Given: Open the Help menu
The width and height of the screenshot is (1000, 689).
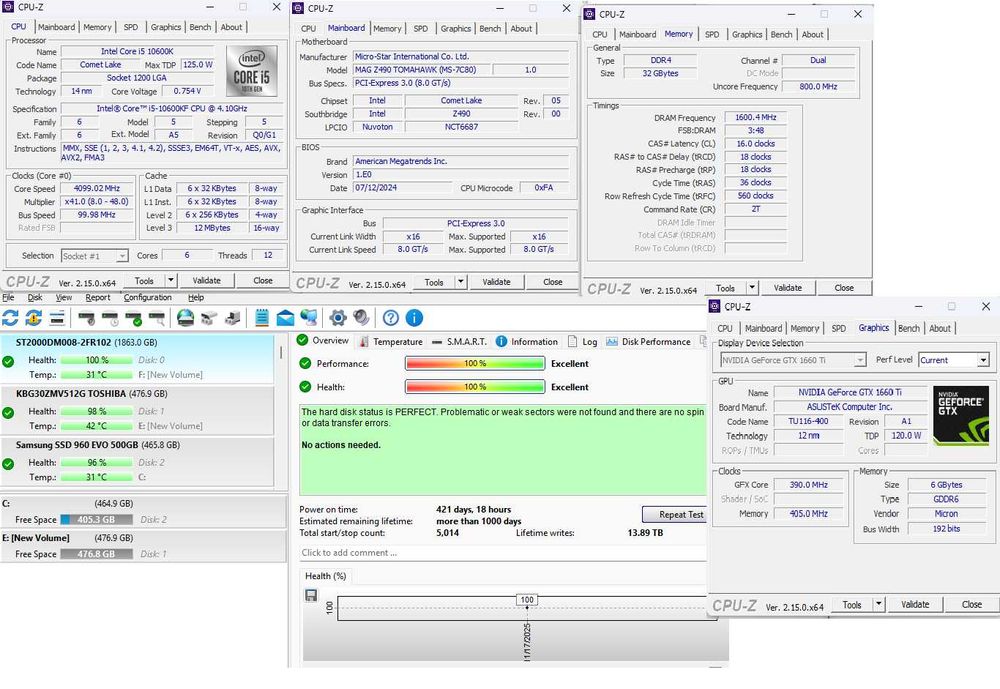Looking at the screenshot, I should coord(196,297).
